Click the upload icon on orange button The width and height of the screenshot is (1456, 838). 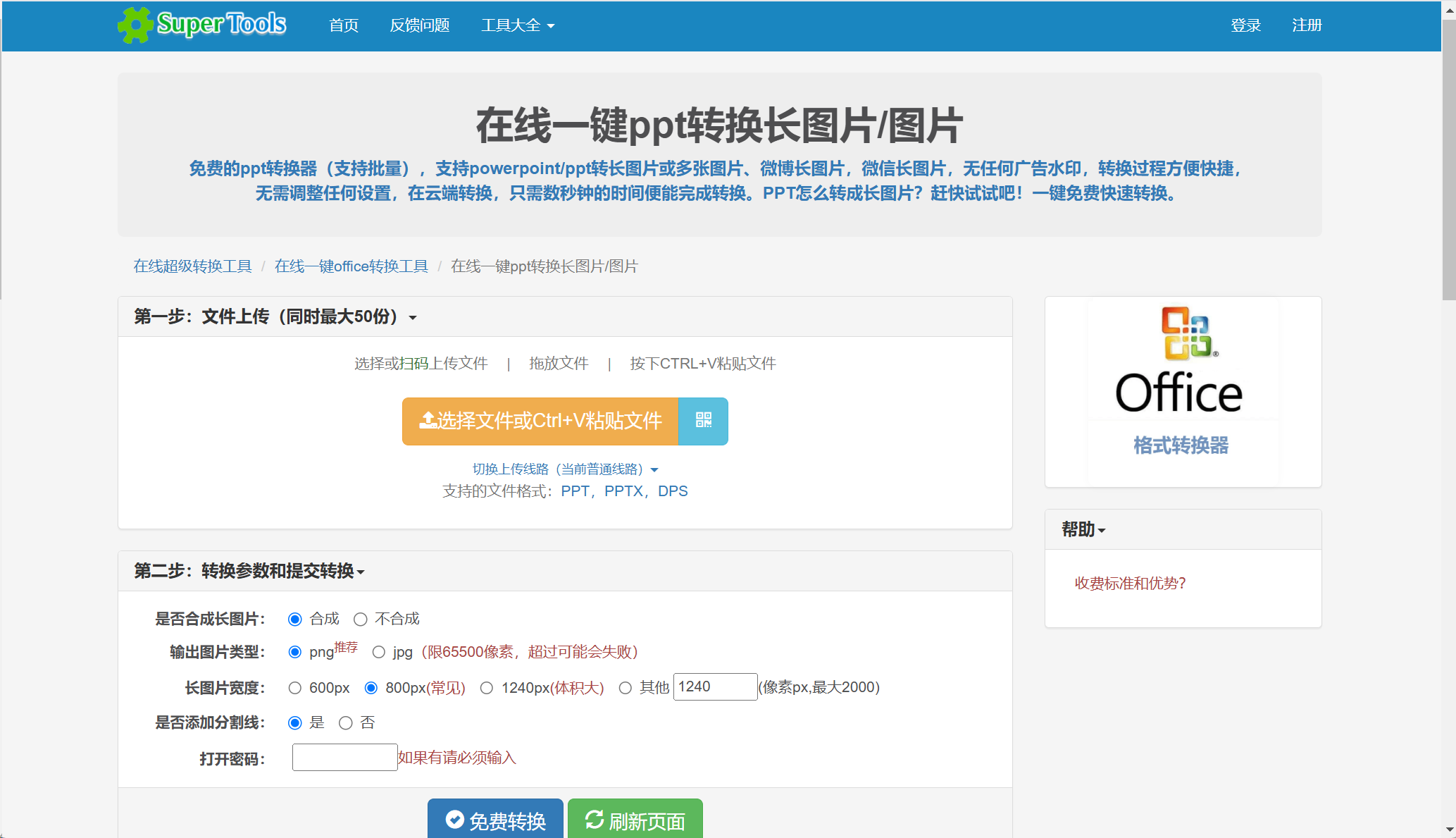point(428,421)
